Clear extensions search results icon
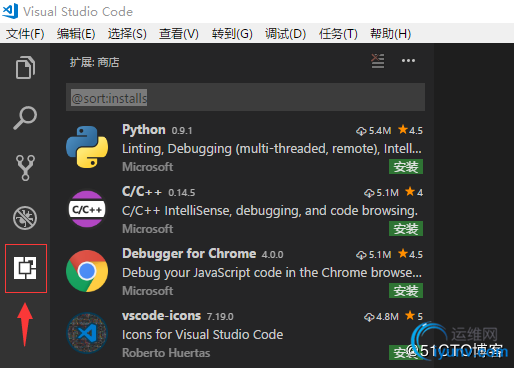 [x=378, y=61]
